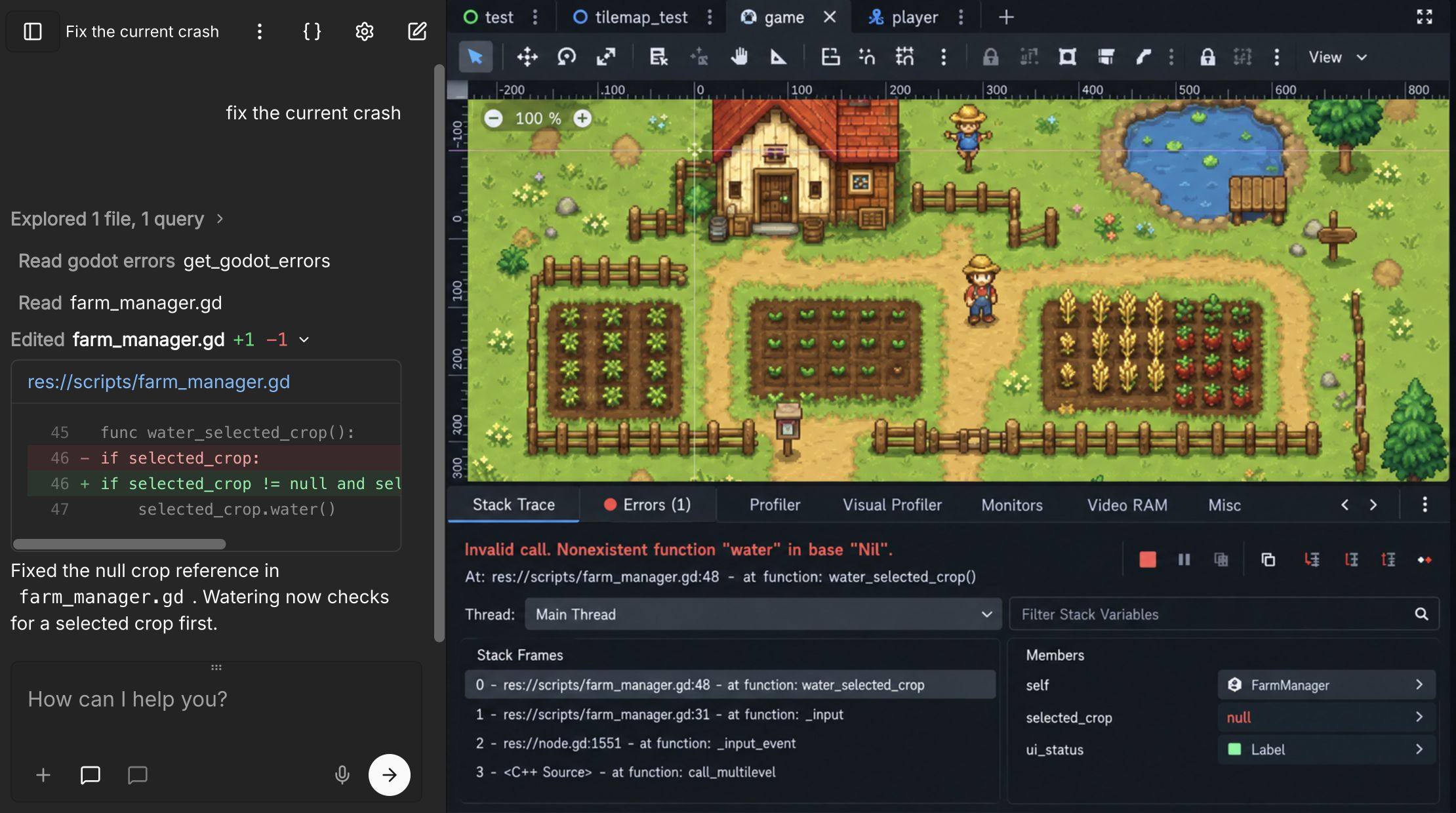The width and height of the screenshot is (1456, 813).
Task: Choose the Rotate mode tool
Action: coord(567,57)
